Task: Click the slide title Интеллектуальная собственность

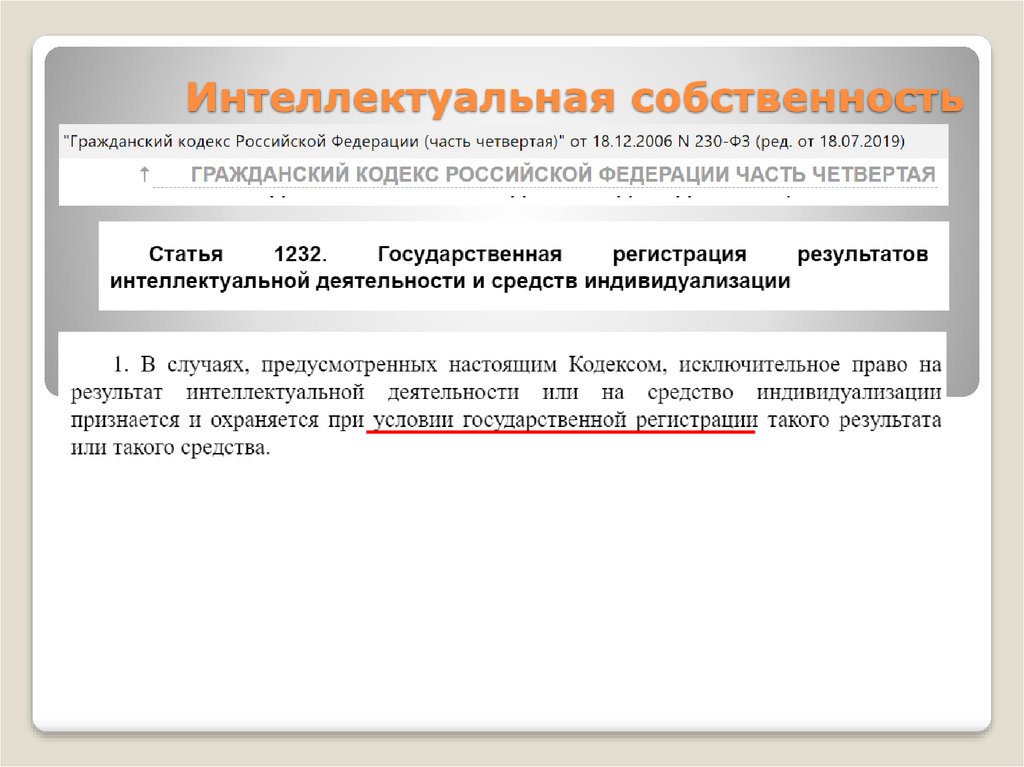Action: (x=575, y=97)
